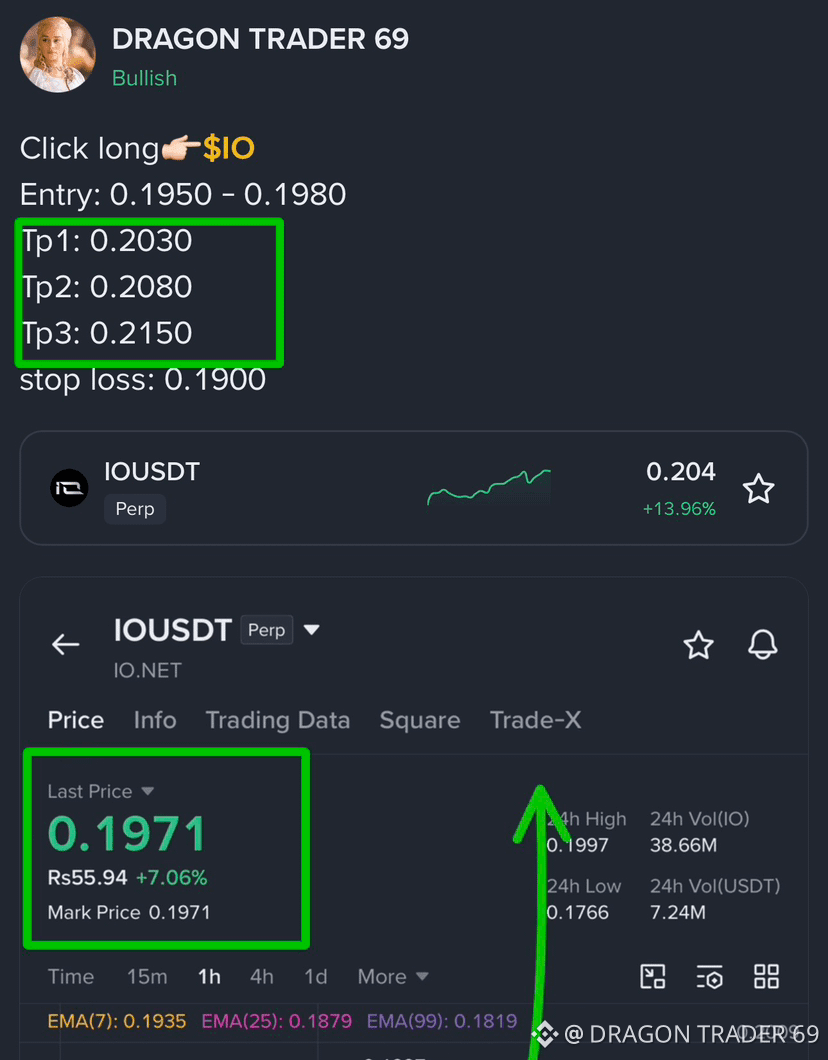Open the Square tab
Screen dimensions: 828x1060
click(x=420, y=721)
